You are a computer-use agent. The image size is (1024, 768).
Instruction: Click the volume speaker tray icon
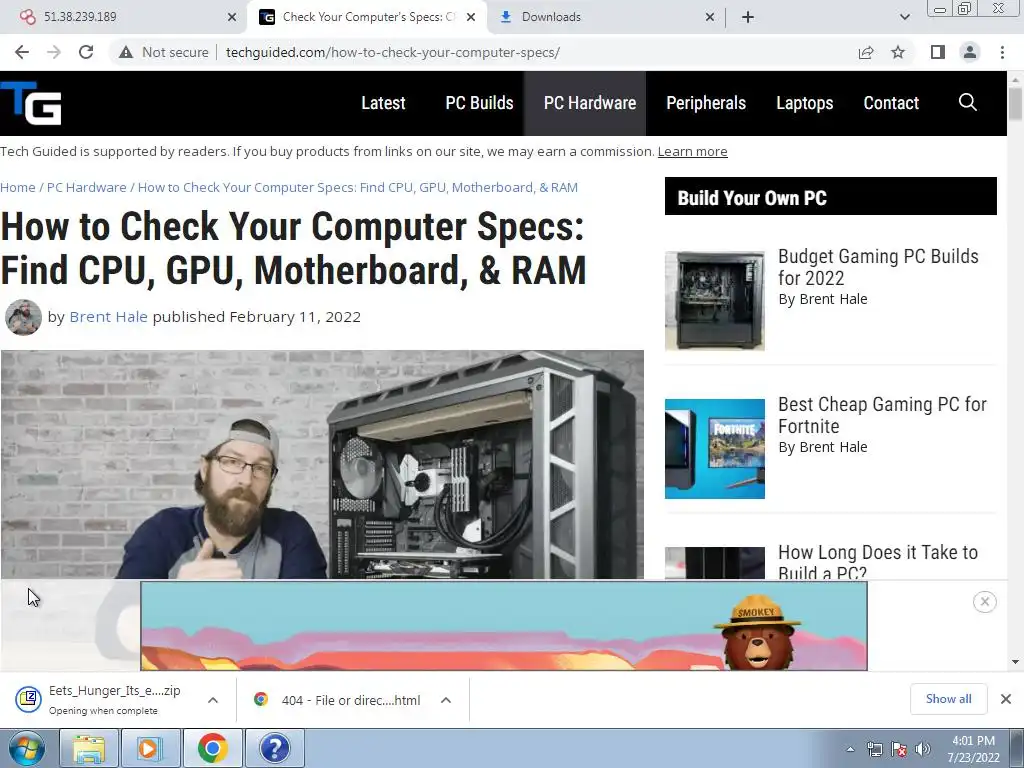pos(922,749)
